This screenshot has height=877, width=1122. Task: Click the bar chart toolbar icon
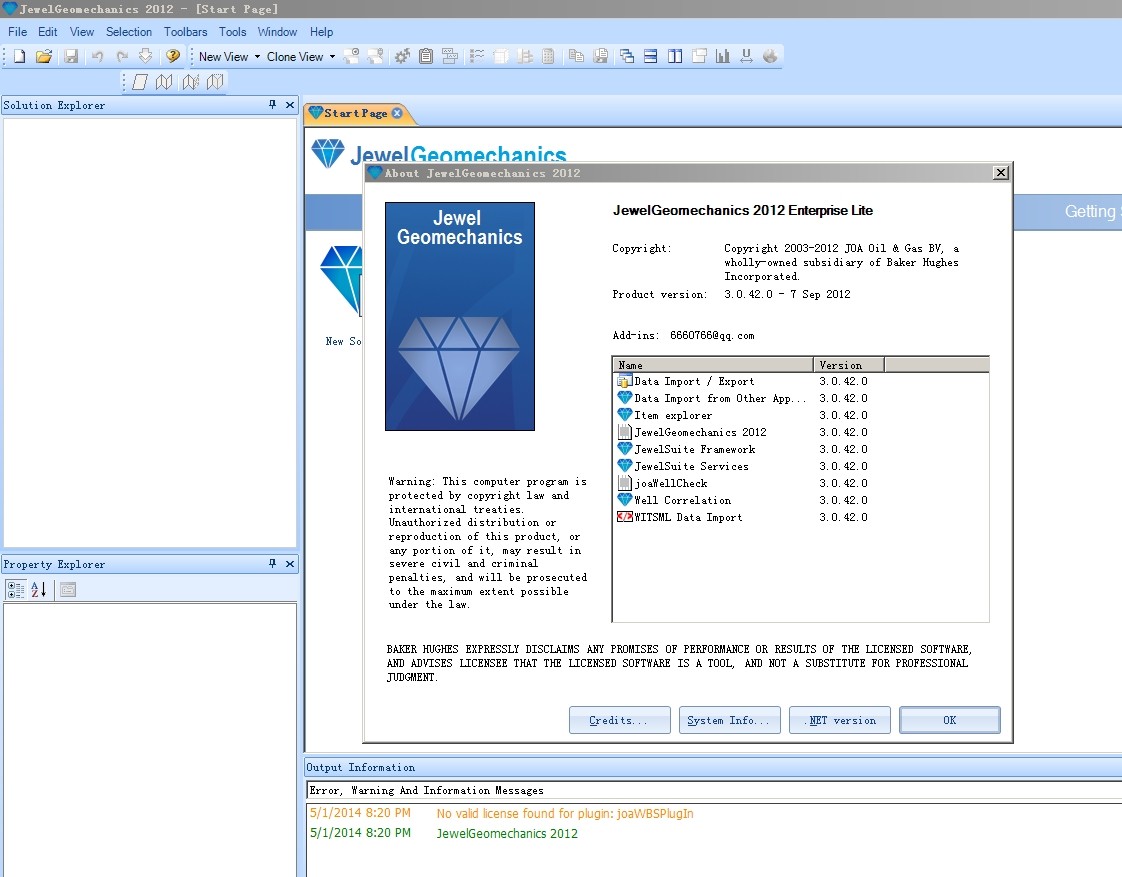tap(723, 56)
